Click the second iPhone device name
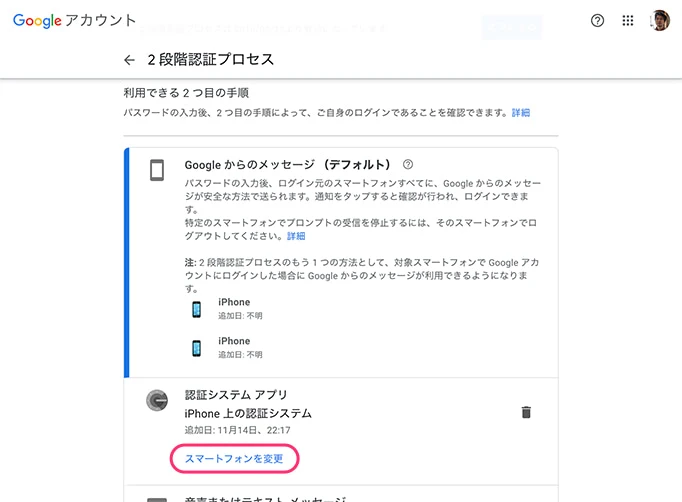The width and height of the screenshot is (682, 502). pos(234,341)
